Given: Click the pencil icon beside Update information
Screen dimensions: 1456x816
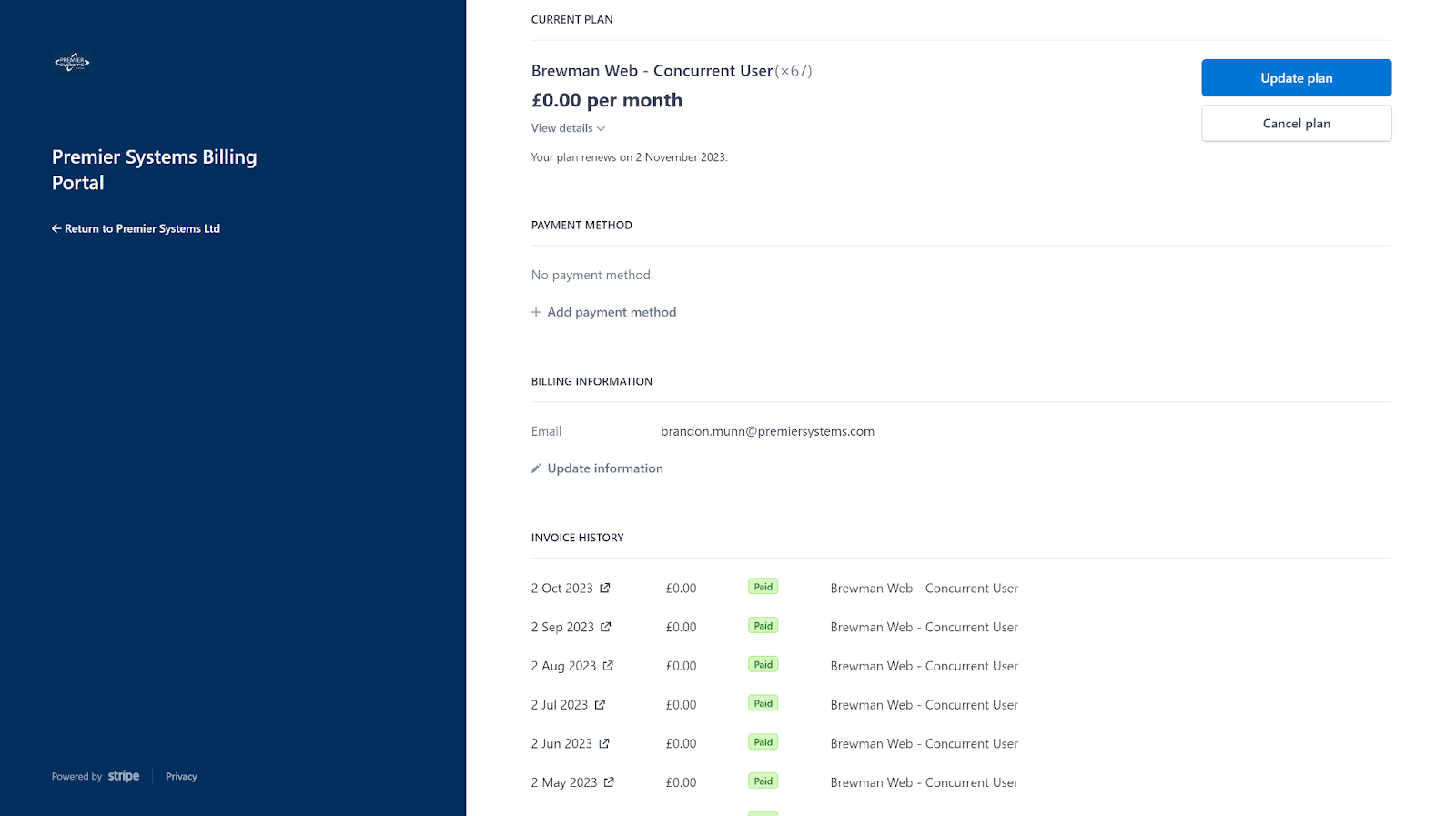Looking at the screenshot, I should (x=536, y=468).
